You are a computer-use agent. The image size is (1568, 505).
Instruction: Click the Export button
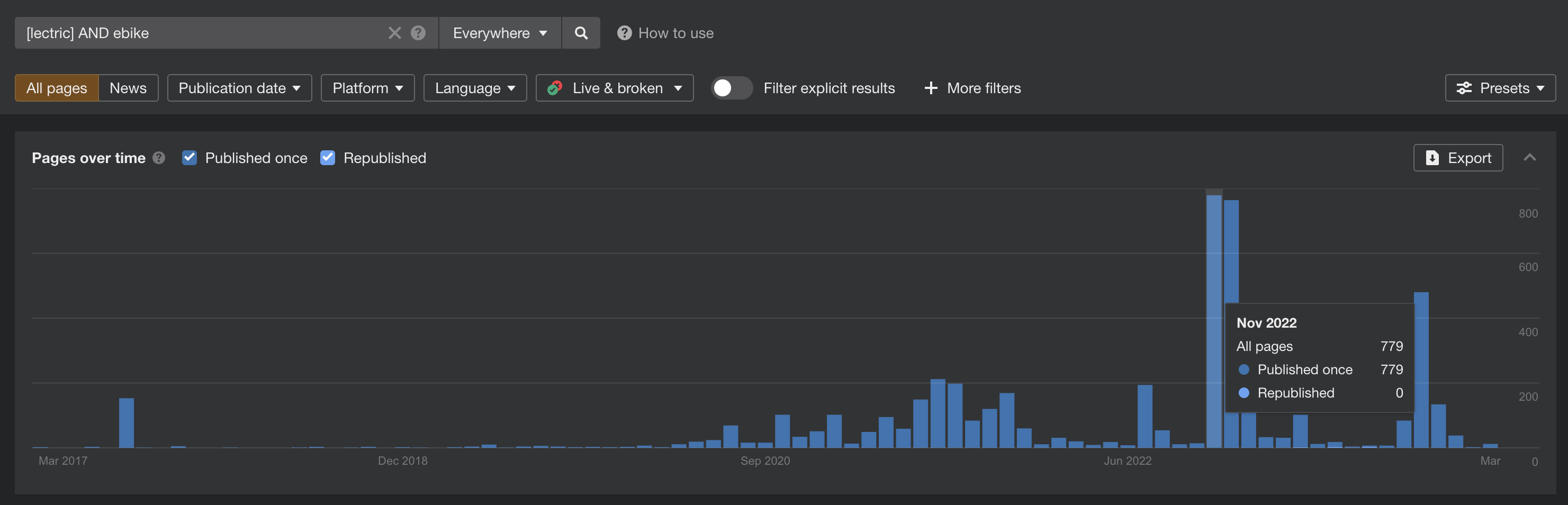point(1457,158)
